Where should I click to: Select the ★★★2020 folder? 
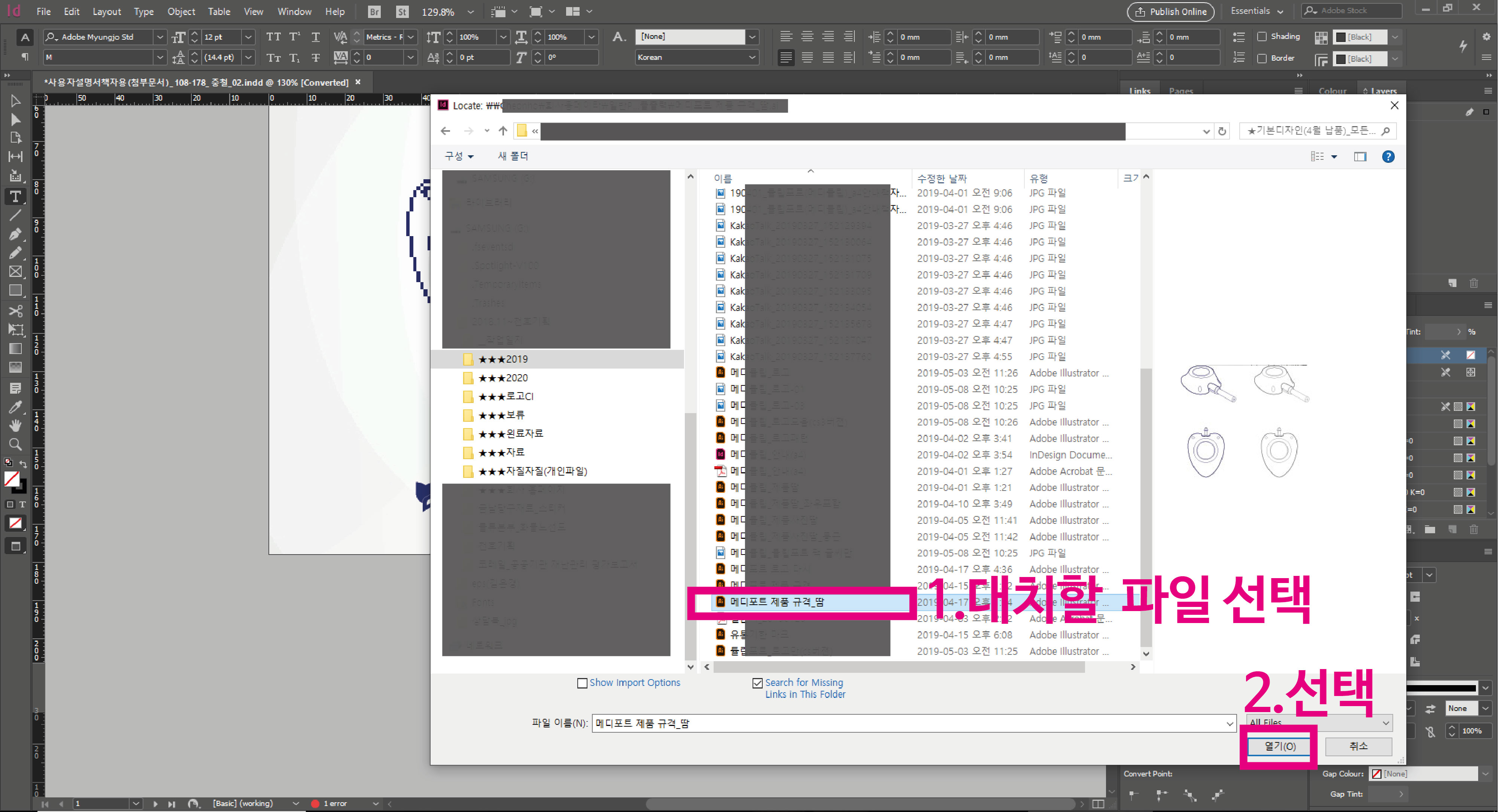click(503, 378)
